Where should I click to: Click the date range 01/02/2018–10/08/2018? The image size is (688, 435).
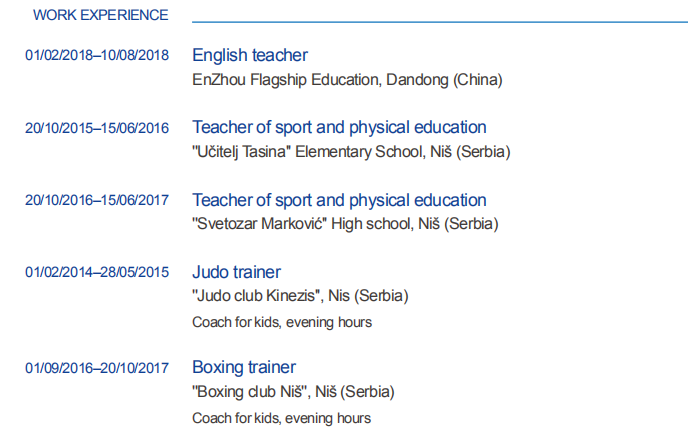97,55
